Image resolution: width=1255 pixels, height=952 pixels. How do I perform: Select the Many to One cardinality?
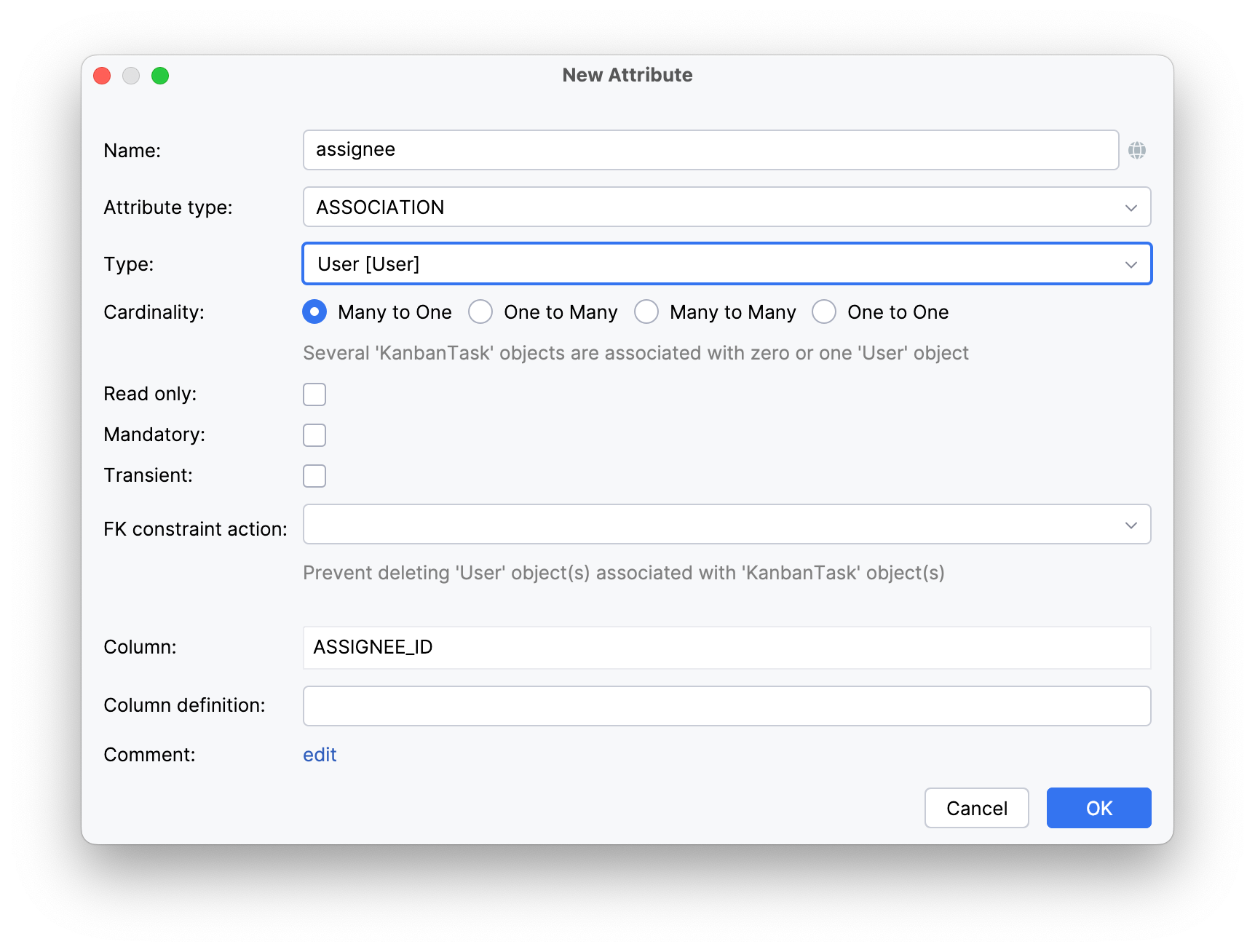[314, 312]
